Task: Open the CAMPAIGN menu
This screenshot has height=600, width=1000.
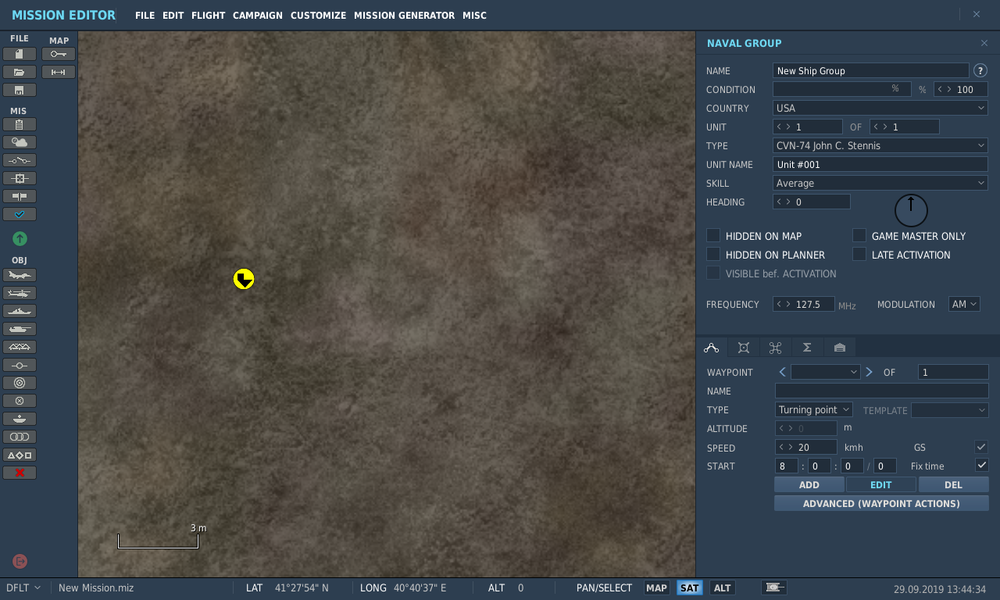Action: pos(258,15)
